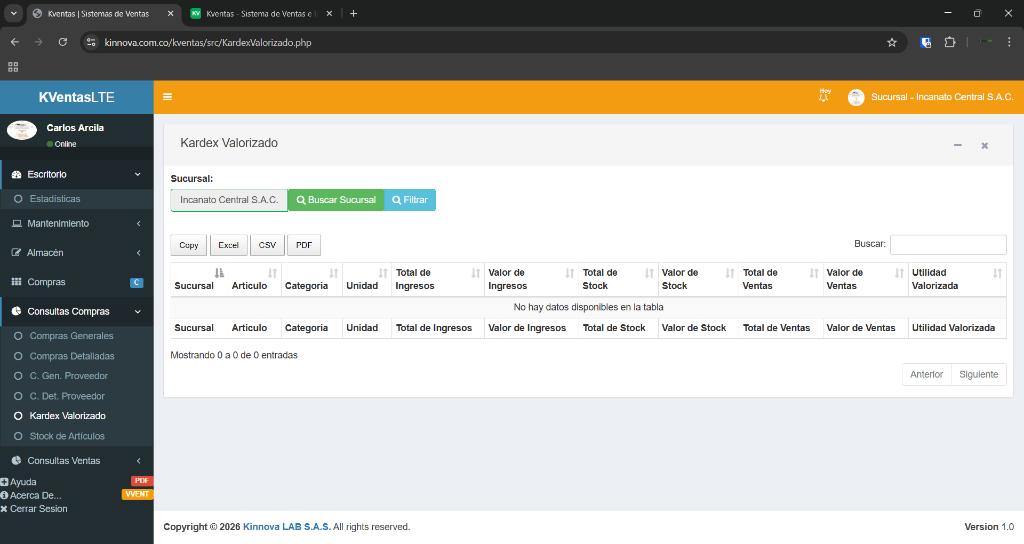The width and height of the screenshot is (1024, 544).
Task: Bookmark this page with star icon
Action: [x=892, y=42]
